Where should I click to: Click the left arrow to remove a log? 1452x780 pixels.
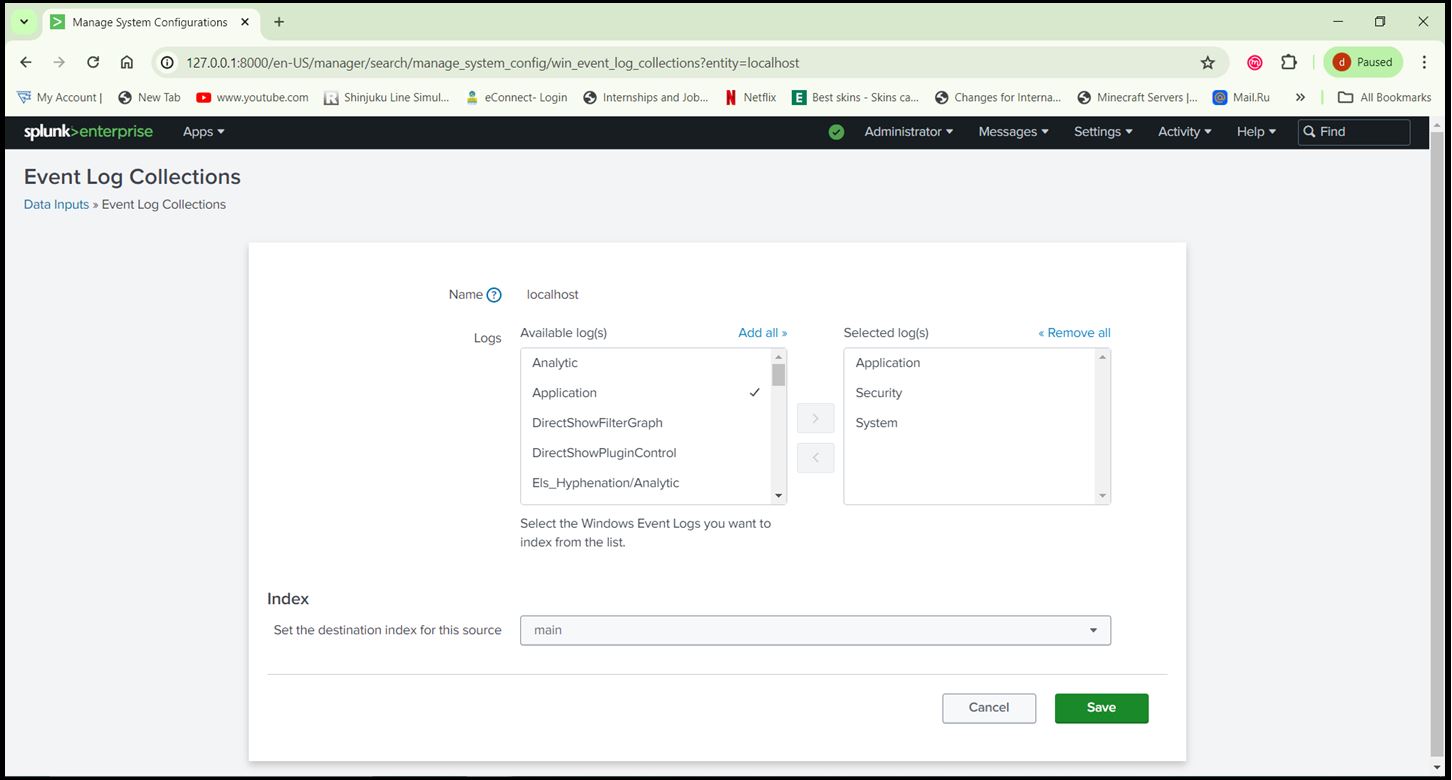815,458
